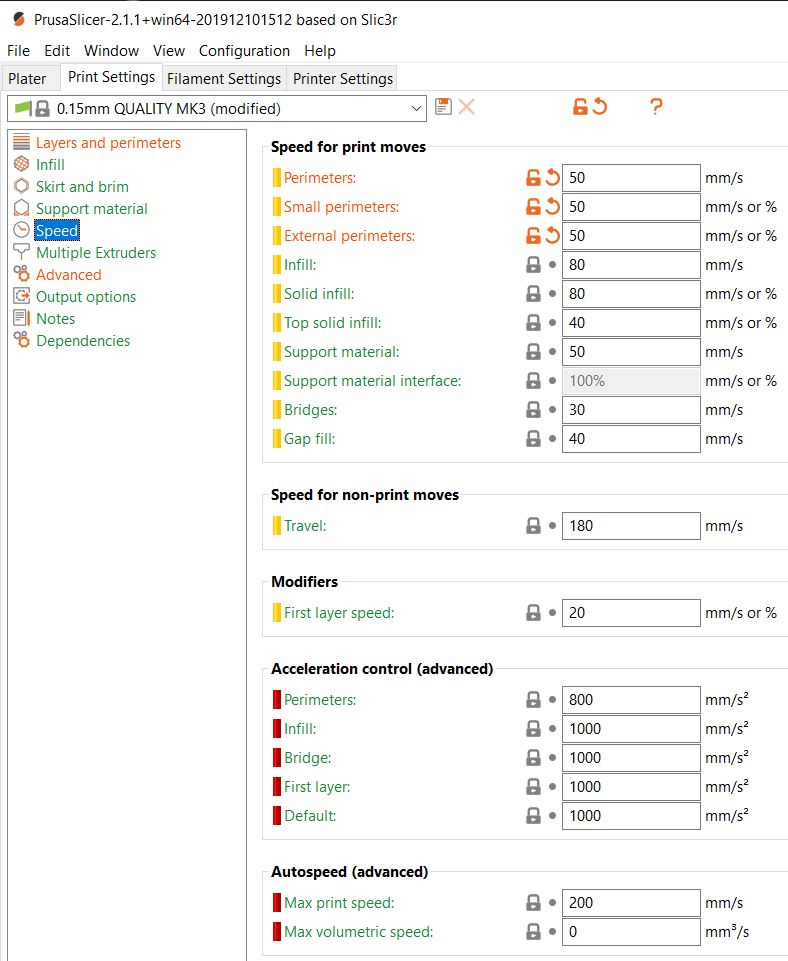Image resolution: width=788 pixels, height=961 pixels.
Task: Click the orange question mark help icon
Action: 656,107
